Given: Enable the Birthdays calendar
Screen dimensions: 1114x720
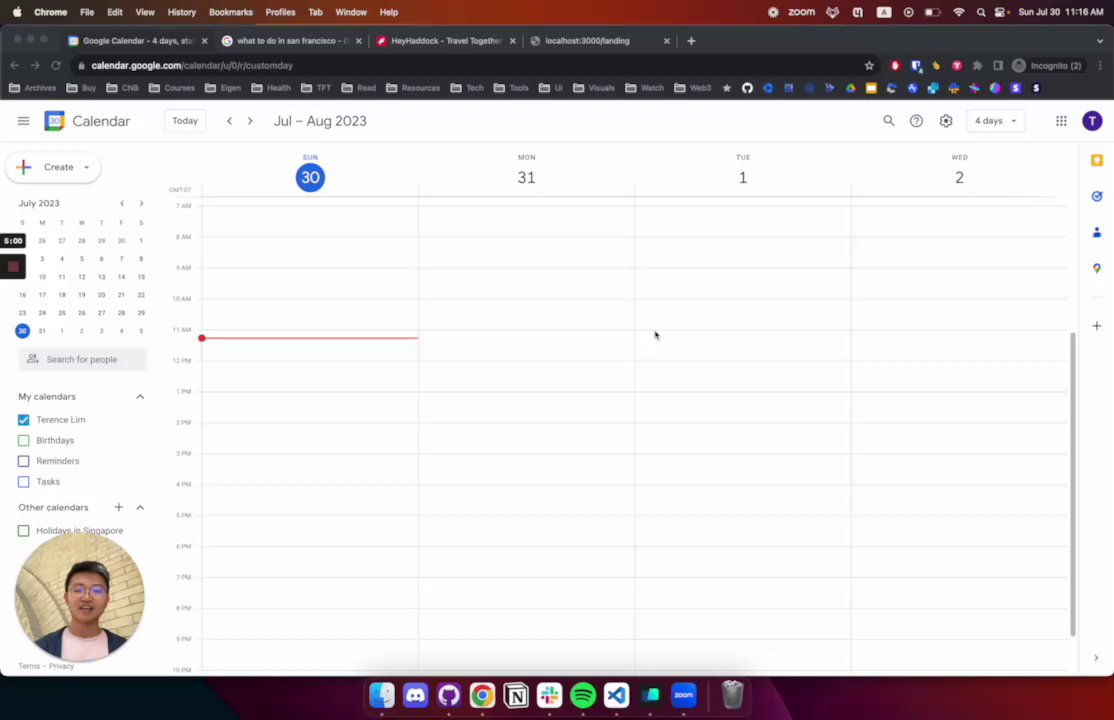Looking at the screenshot, I should point(23,440).
